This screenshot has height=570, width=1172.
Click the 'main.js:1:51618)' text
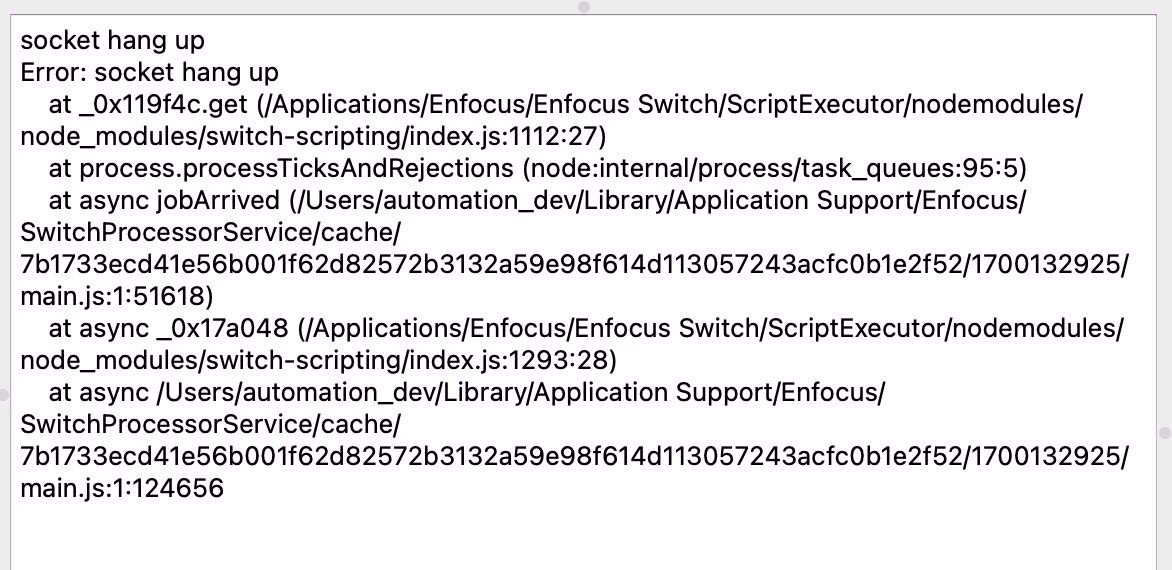click(116, 297)
